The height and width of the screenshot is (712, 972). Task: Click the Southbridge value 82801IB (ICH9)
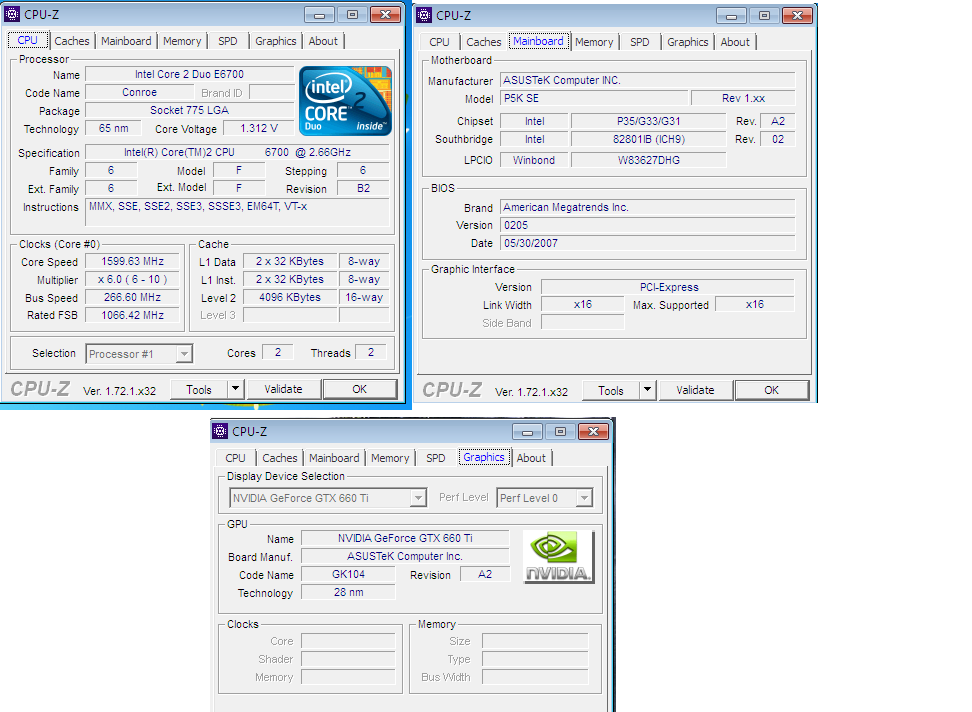click(648, 139)
